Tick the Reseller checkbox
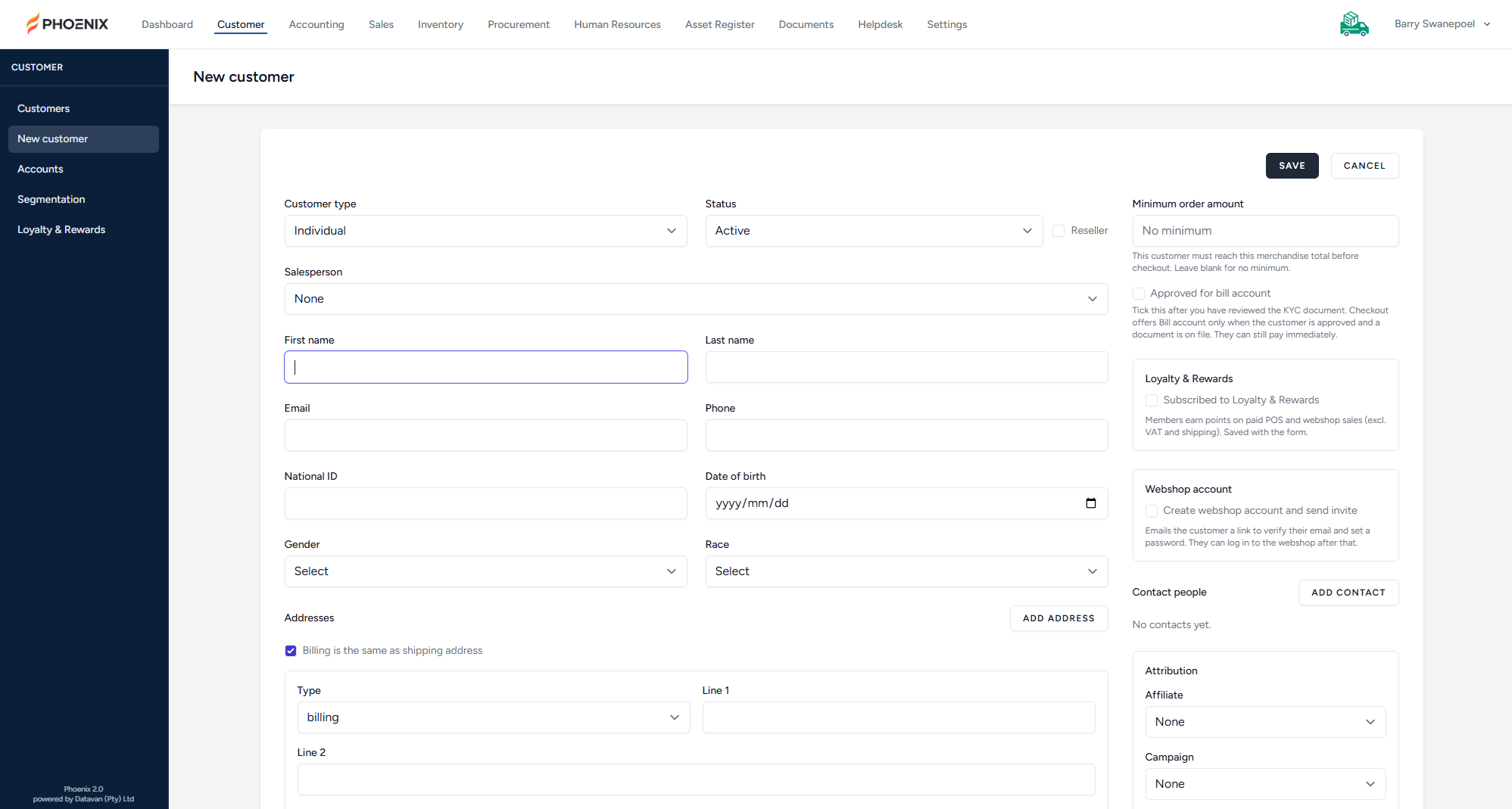Screen dimensions: 1512x809 pyautogui.click(x=1058, y=231)
